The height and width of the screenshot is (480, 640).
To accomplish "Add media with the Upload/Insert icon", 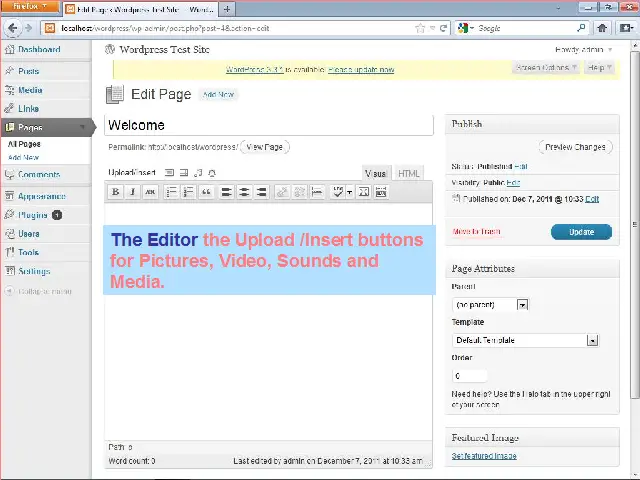I will [x=212, y=173].
